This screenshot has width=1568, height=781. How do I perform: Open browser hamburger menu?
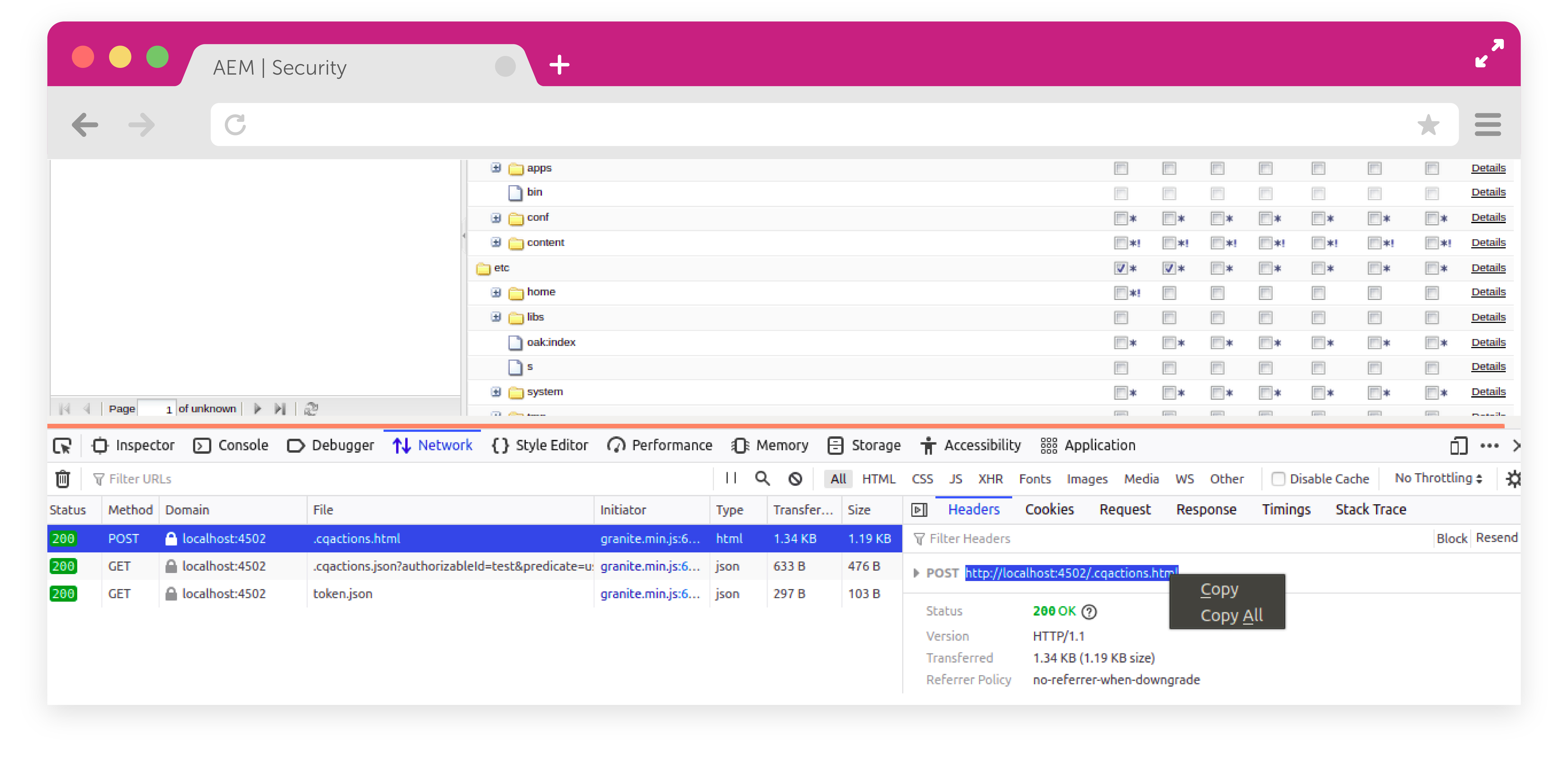click(1488, 125)
